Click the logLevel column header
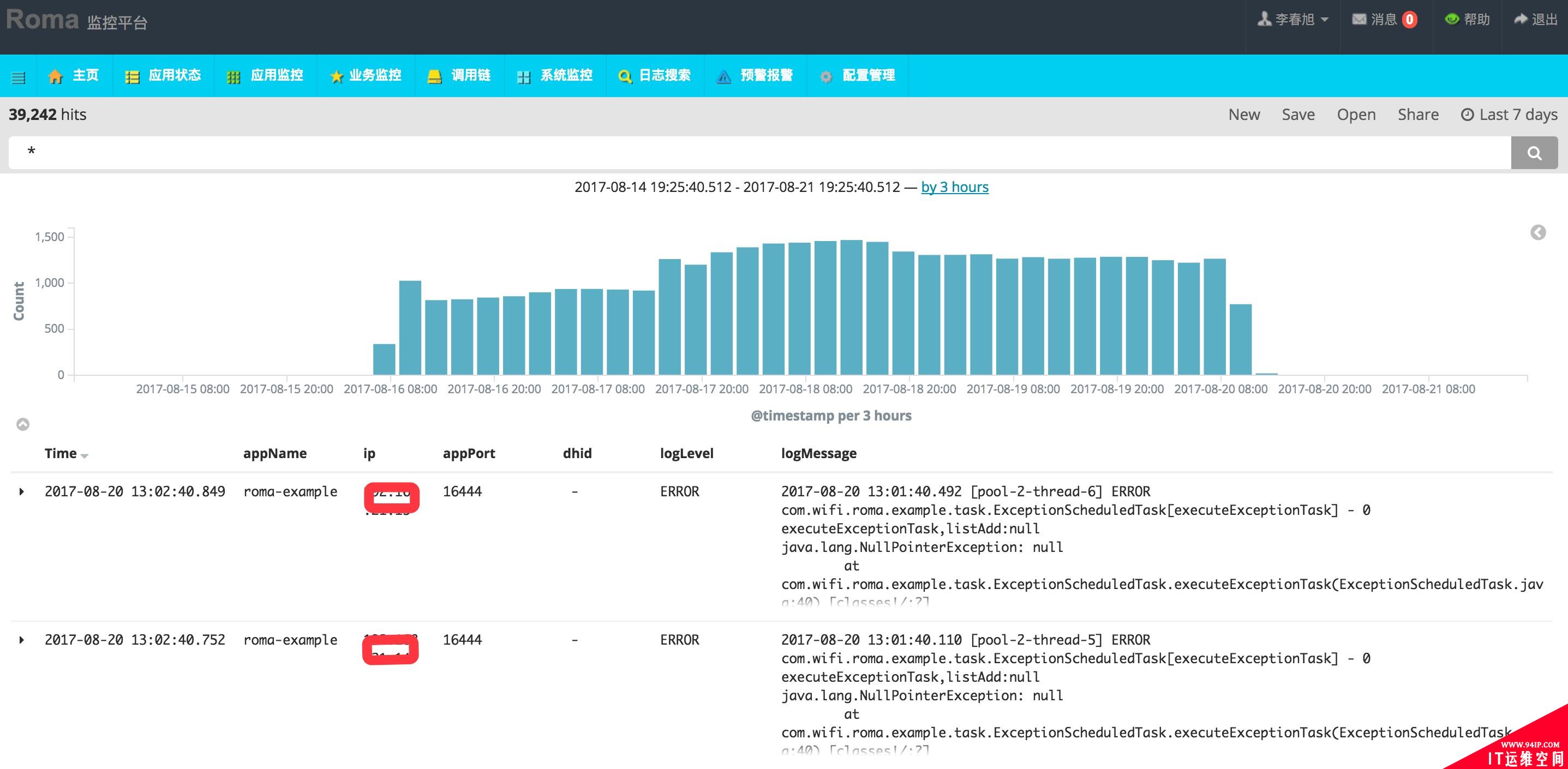Screen dimensions: 1568x769 (686, 453)
